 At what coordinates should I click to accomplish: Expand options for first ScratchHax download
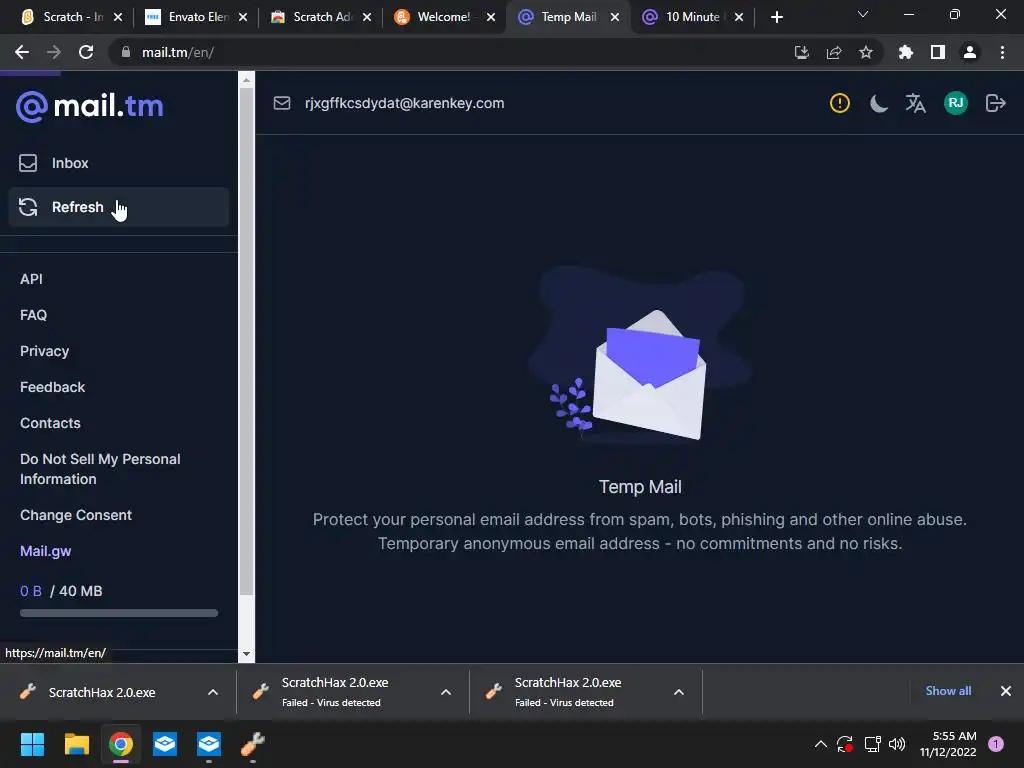[213, 692]
